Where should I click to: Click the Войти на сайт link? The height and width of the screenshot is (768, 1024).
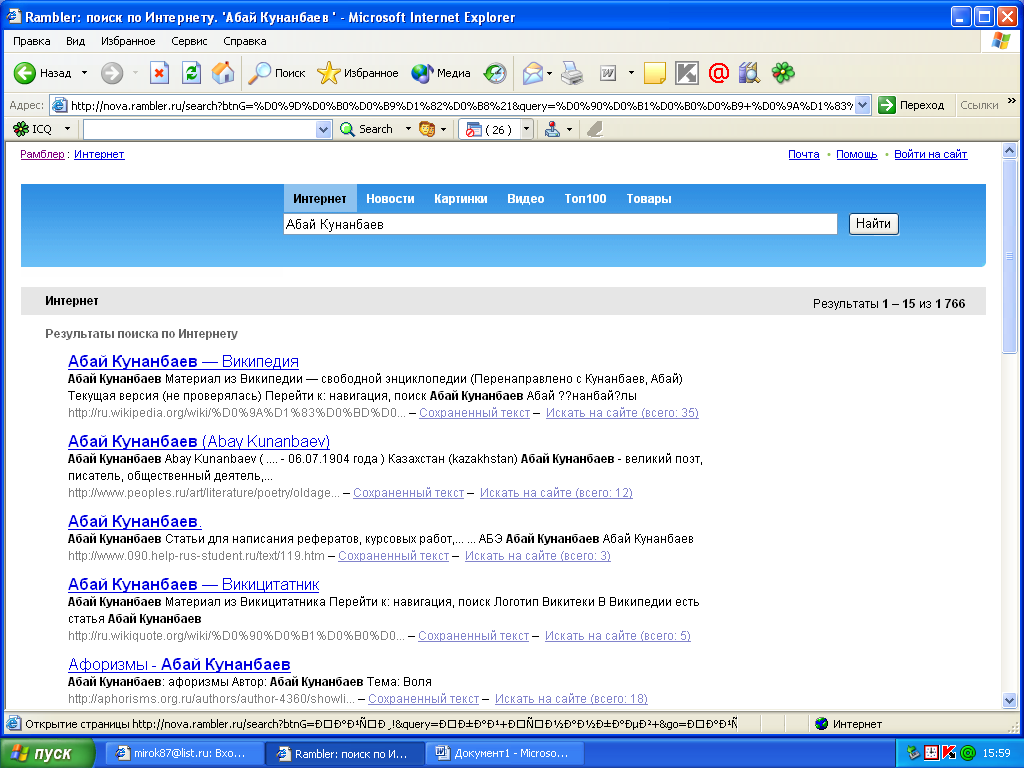[x=931, y=154]
